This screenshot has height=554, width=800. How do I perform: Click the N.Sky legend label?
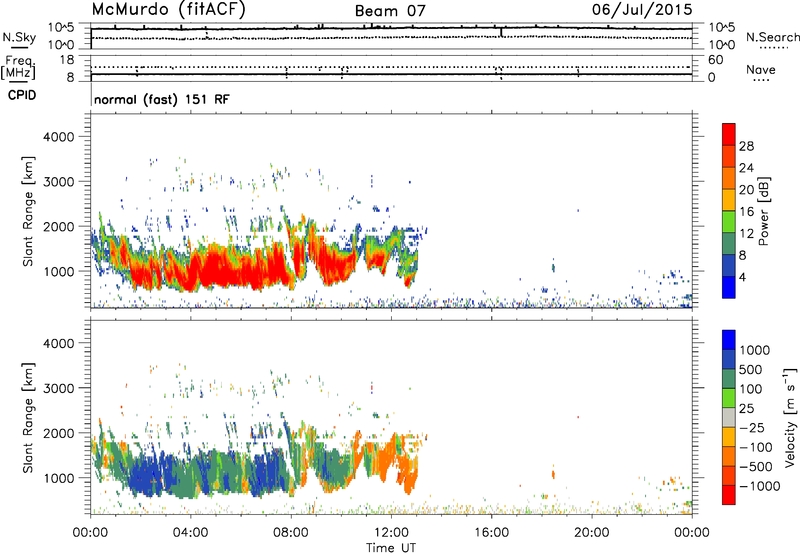click(x=19, y=38)
